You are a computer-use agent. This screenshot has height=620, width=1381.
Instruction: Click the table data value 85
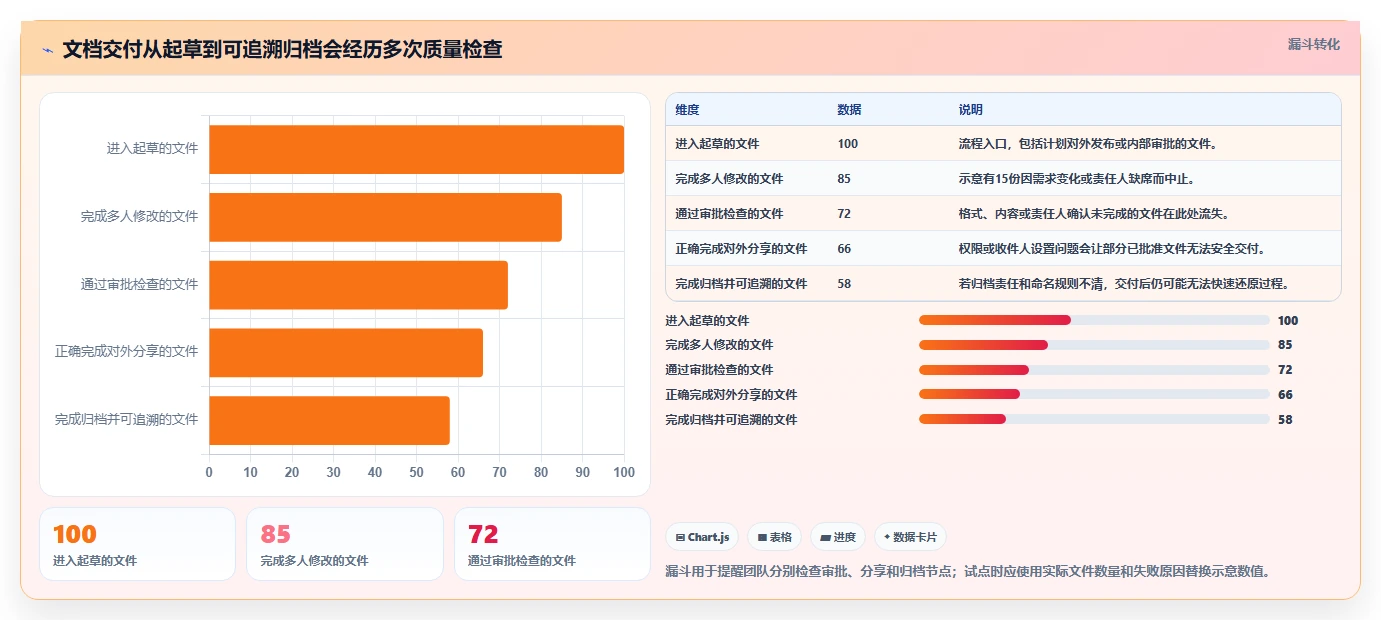click(x=844, y=179)
